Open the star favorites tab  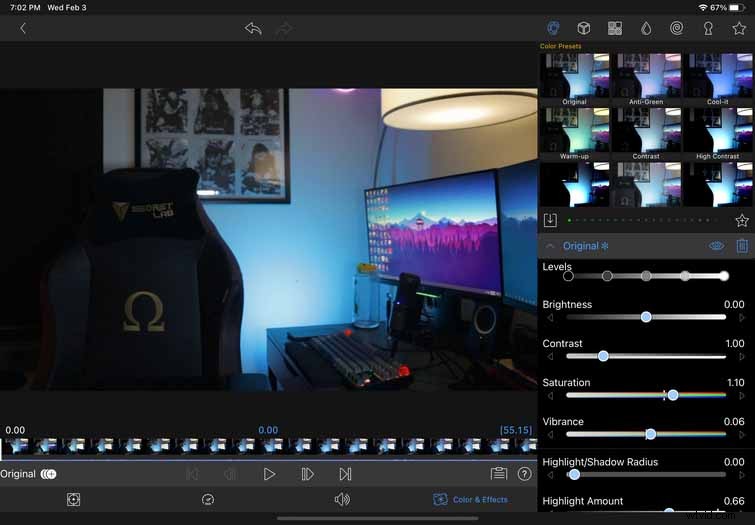point(739,28)
